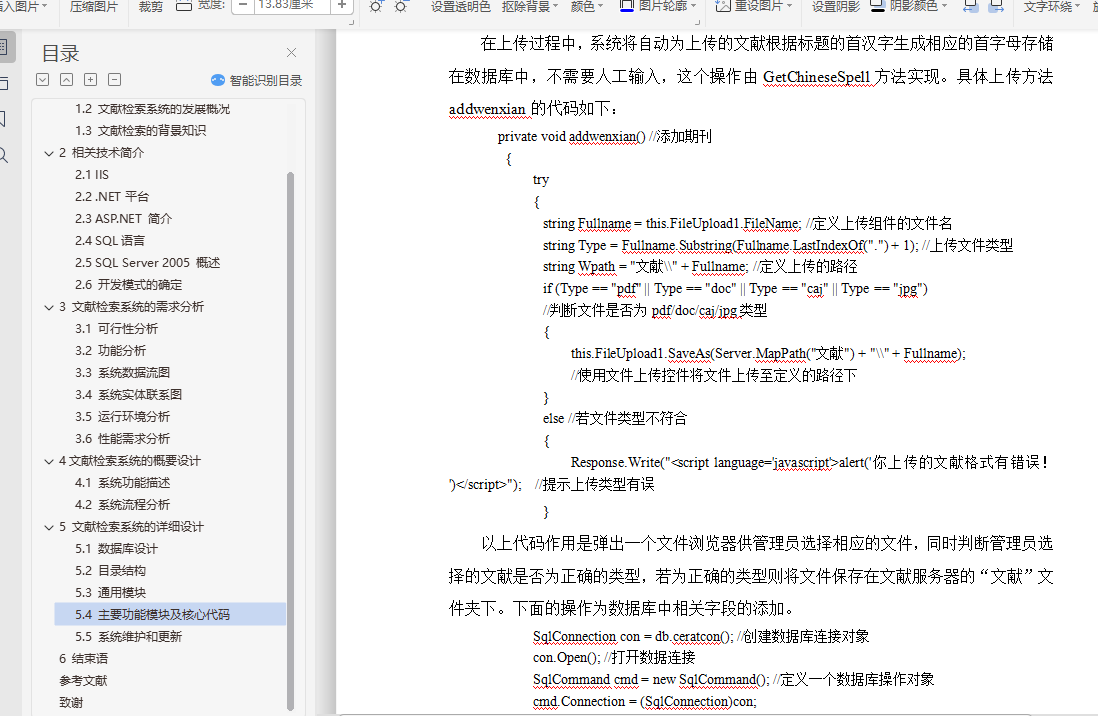Jump to 2.5 SQL Server 2005 概述
The height and width of the screenshot is (716, 1098).
[x=148, y=263]
